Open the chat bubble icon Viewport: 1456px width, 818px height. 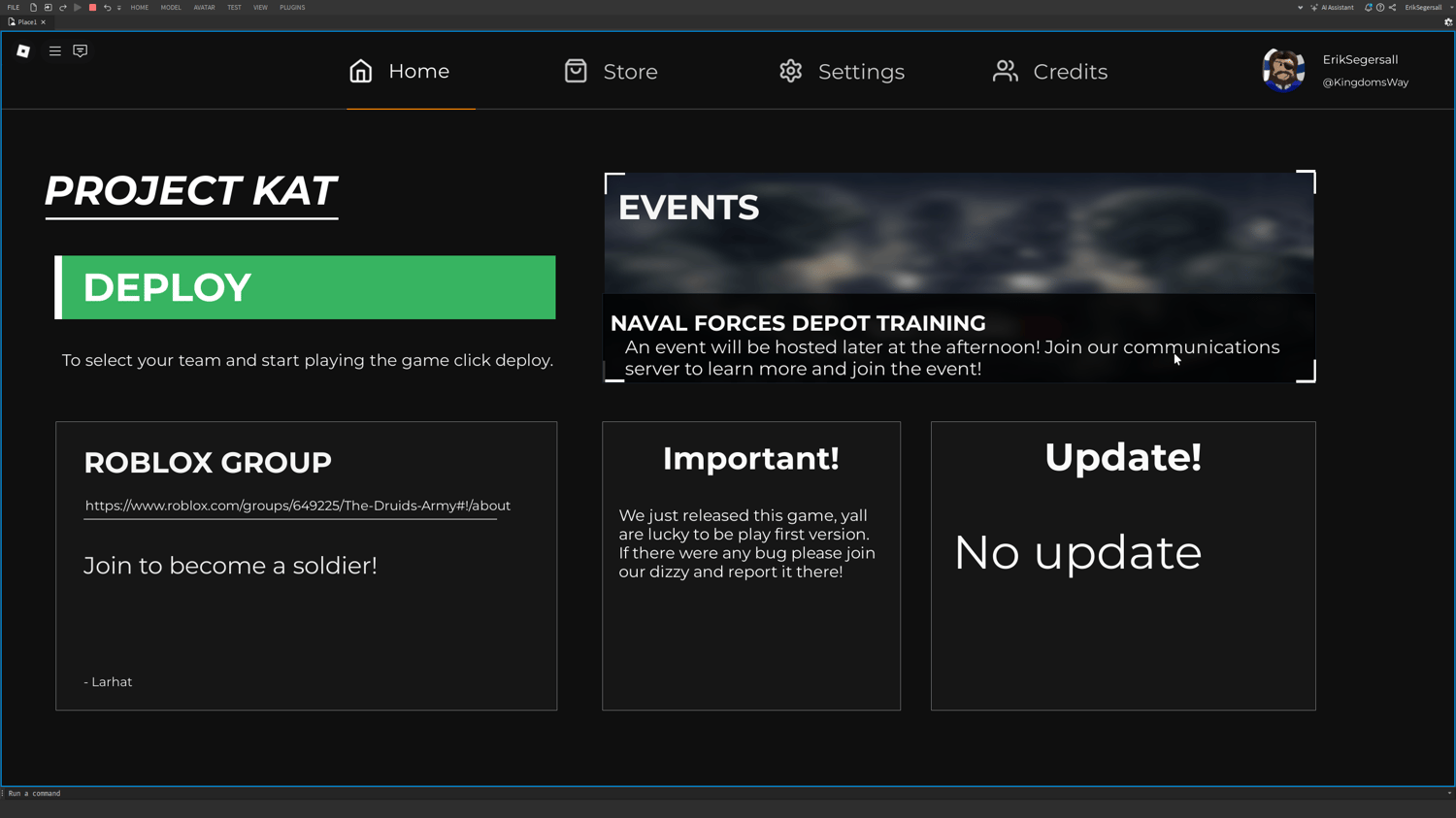tap(81, 51)
